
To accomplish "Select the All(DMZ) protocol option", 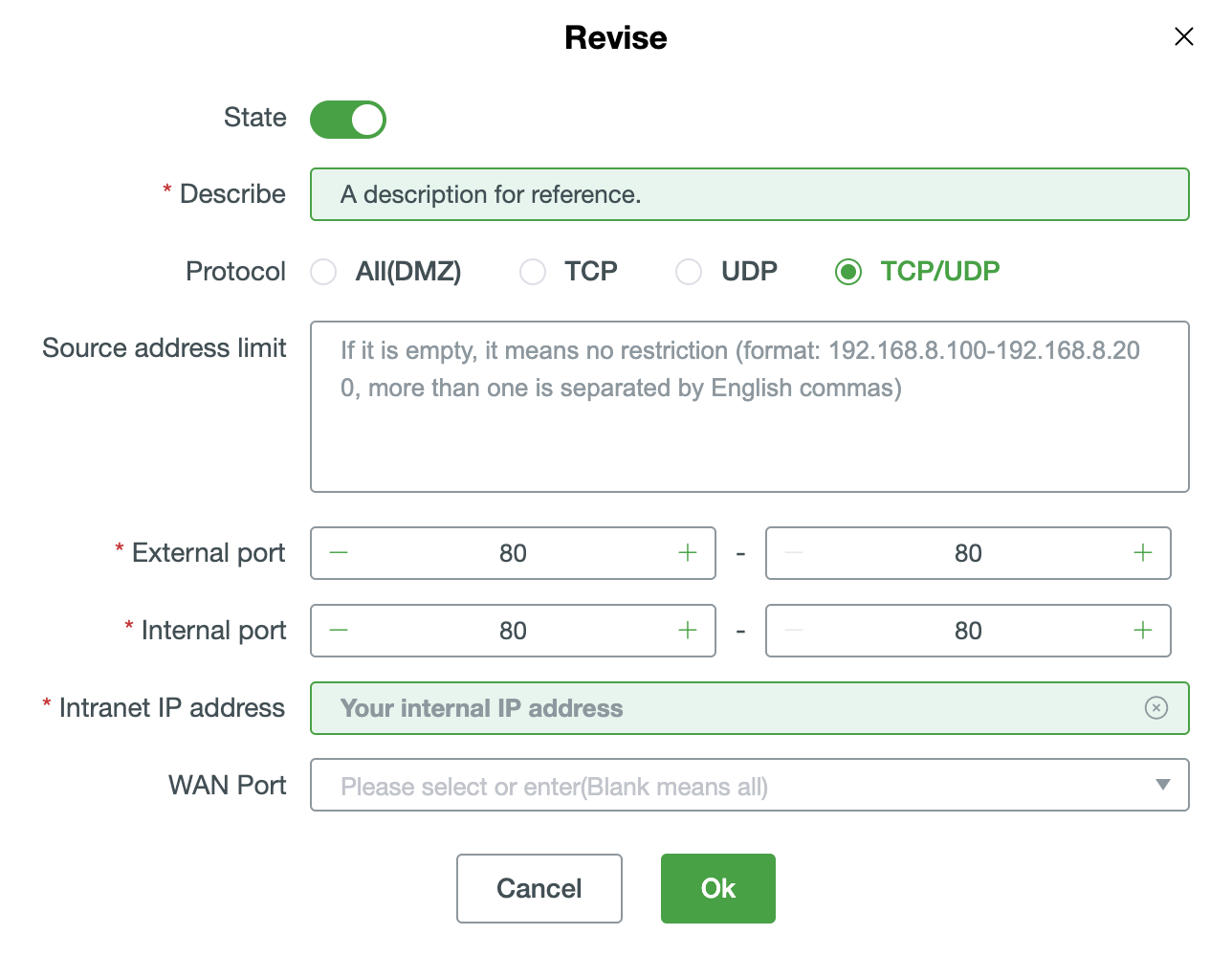I will tap(324, 272).
